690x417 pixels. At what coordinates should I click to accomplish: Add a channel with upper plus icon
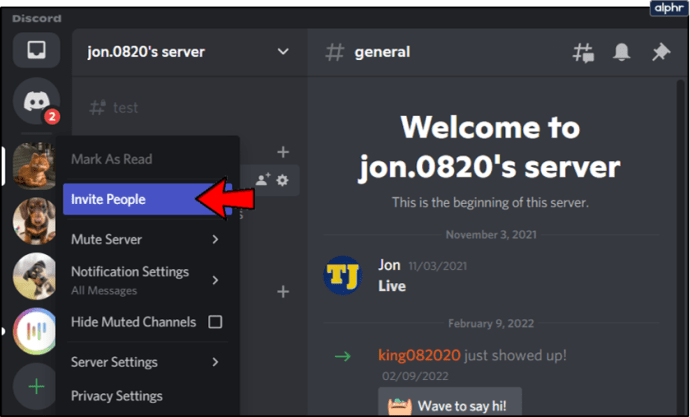[x=283, y=152]
